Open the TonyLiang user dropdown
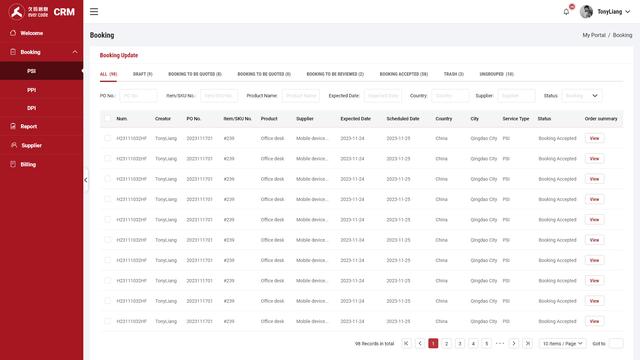 (628, 11)
